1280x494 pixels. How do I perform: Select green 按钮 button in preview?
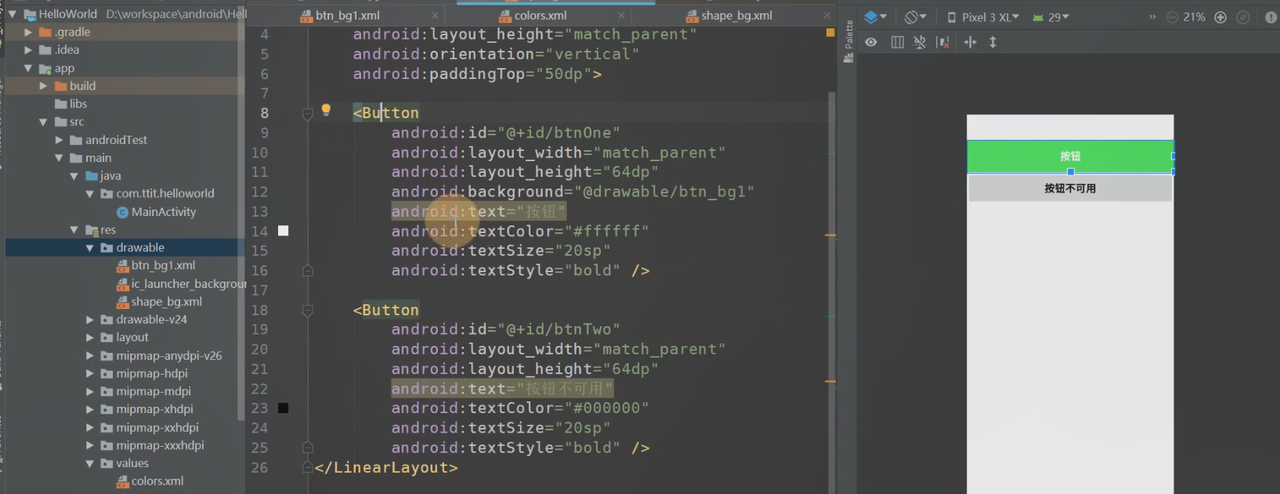[x=1069, y=156]
